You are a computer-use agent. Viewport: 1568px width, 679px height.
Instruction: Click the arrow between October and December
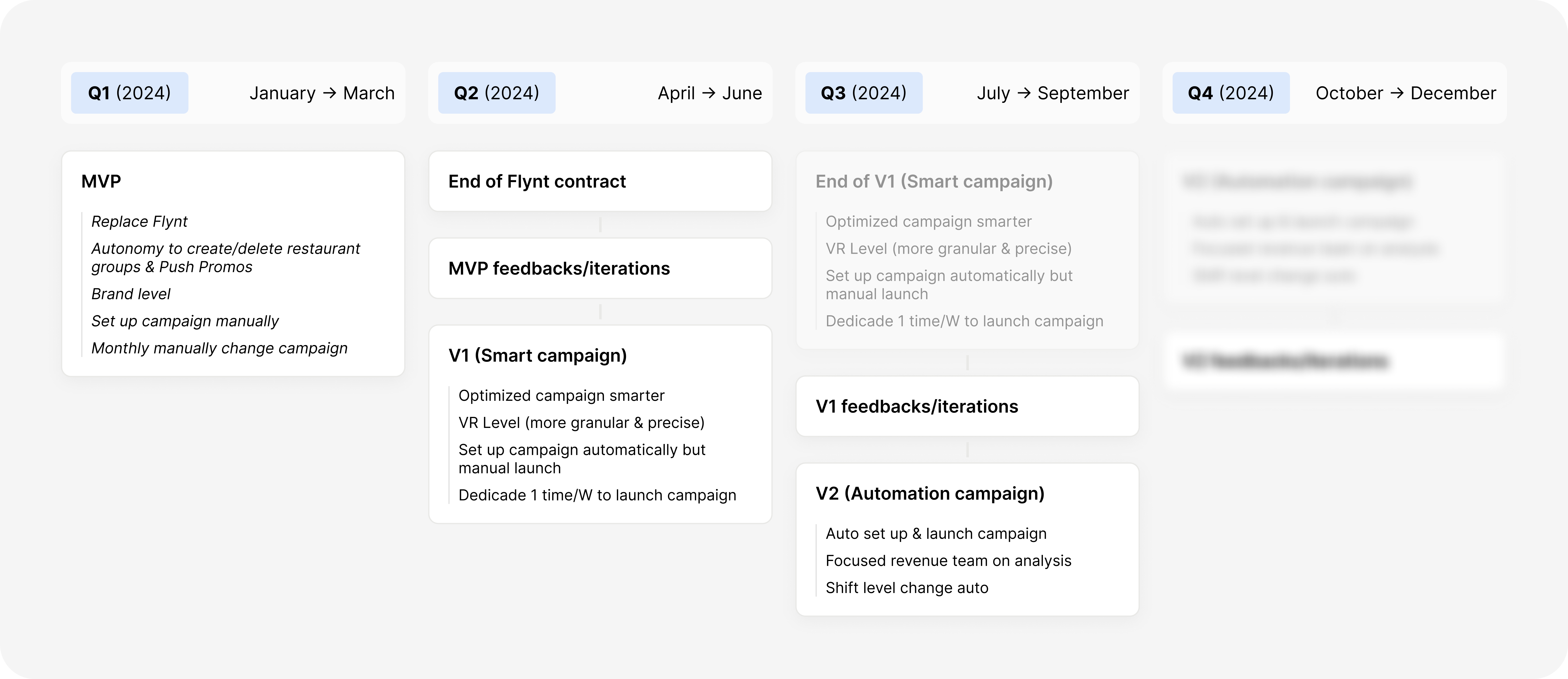click(x=1397, y=93)
